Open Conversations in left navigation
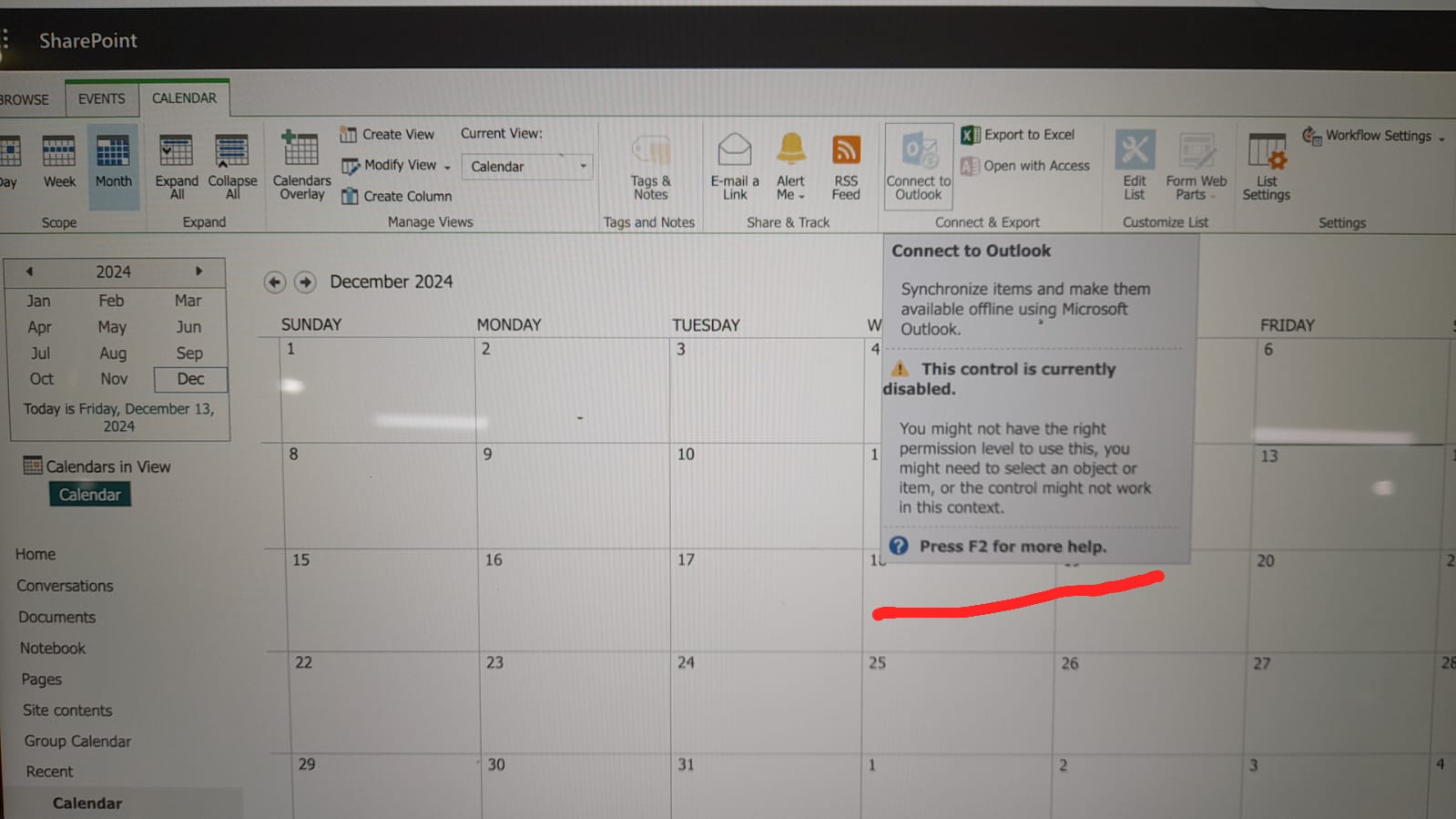The height and width of the screenshot is (819, 1456). pos(65,586)
